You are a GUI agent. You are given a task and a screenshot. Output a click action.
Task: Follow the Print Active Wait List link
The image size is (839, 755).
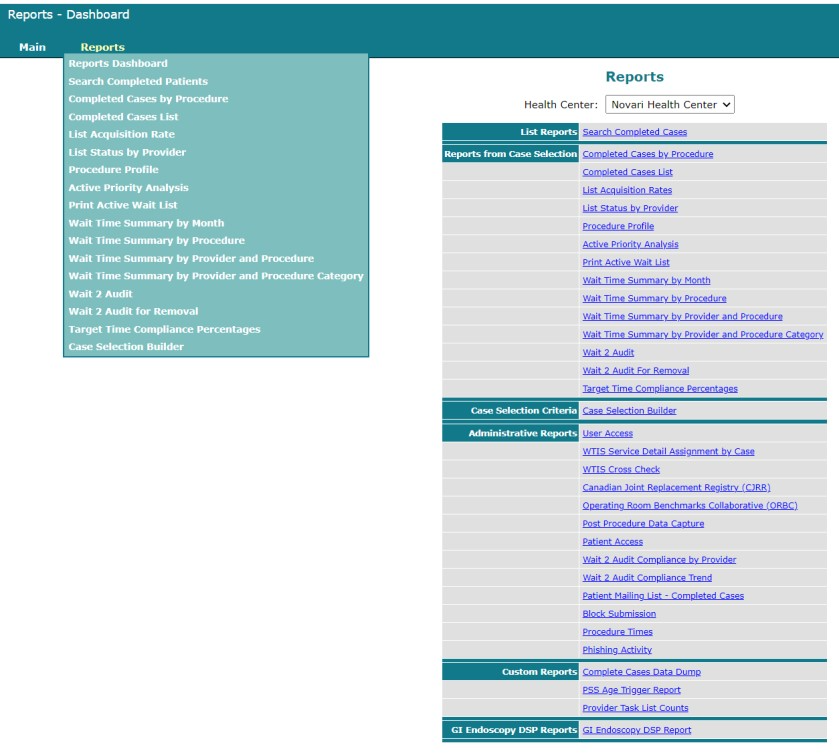[626, 262]
